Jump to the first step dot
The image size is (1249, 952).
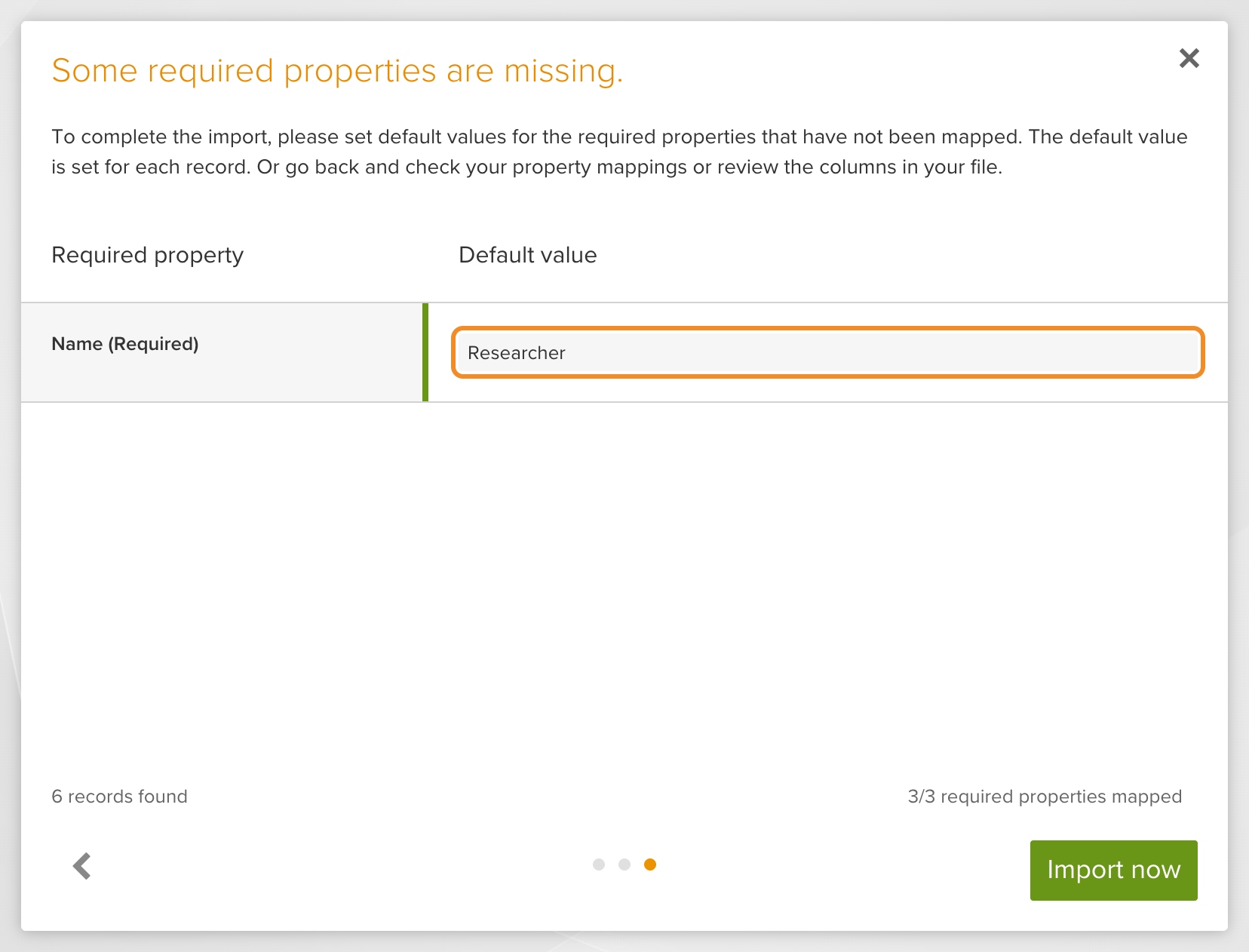pyautogui.click(x=599, y=864)
